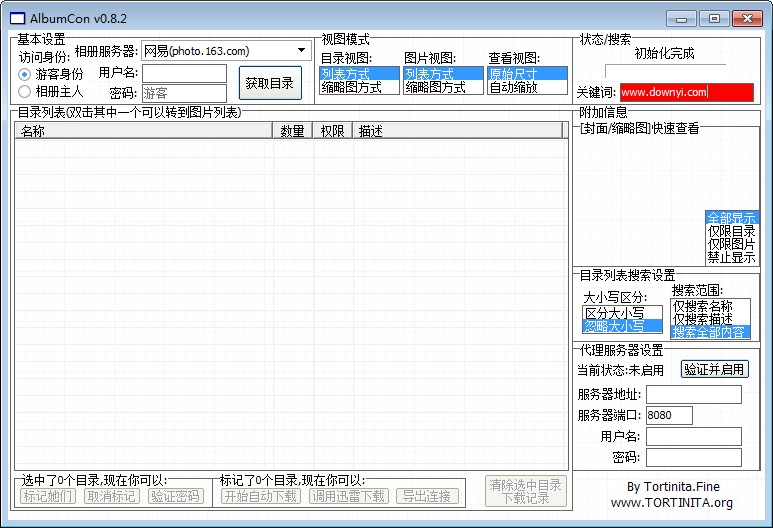
Task: Click the red 关键词 search field
Action: coord(685,92)
